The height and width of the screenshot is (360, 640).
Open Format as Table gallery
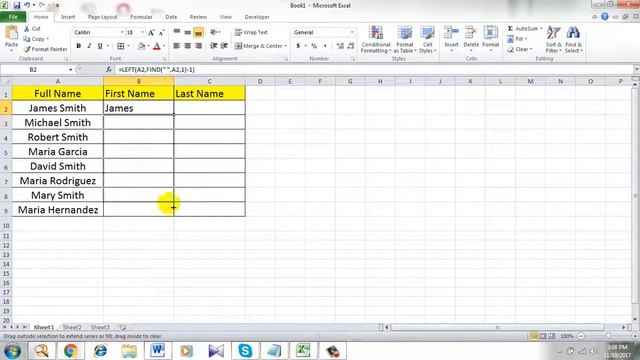click(405, 40)
